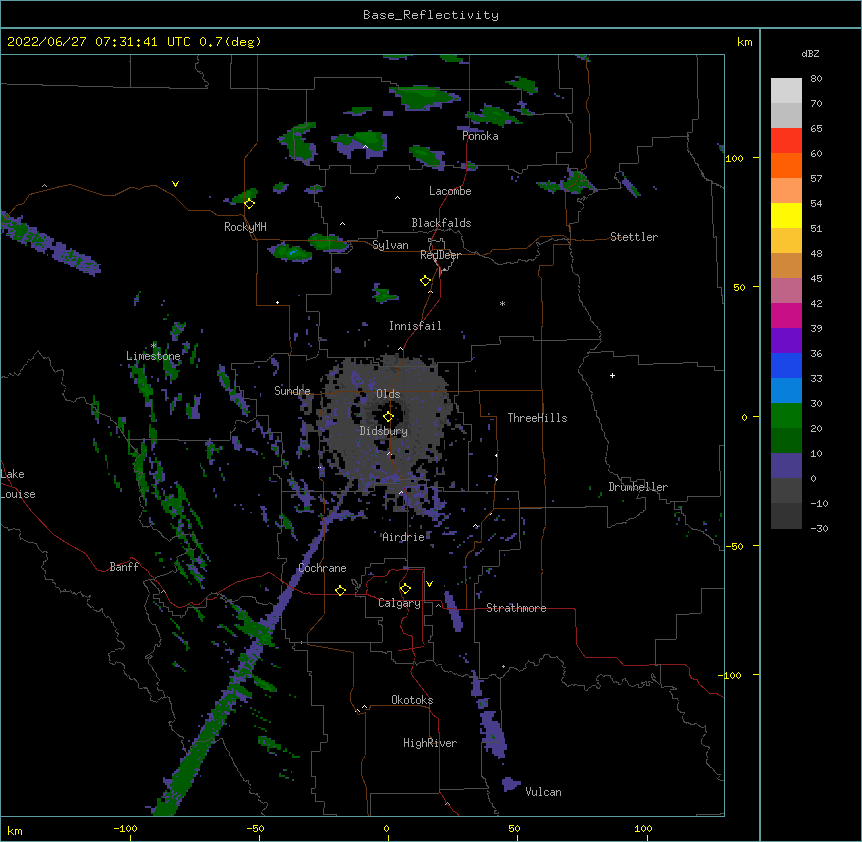Click the RockyMH label
Screen dimensions: 862x842
pos(245,227)
